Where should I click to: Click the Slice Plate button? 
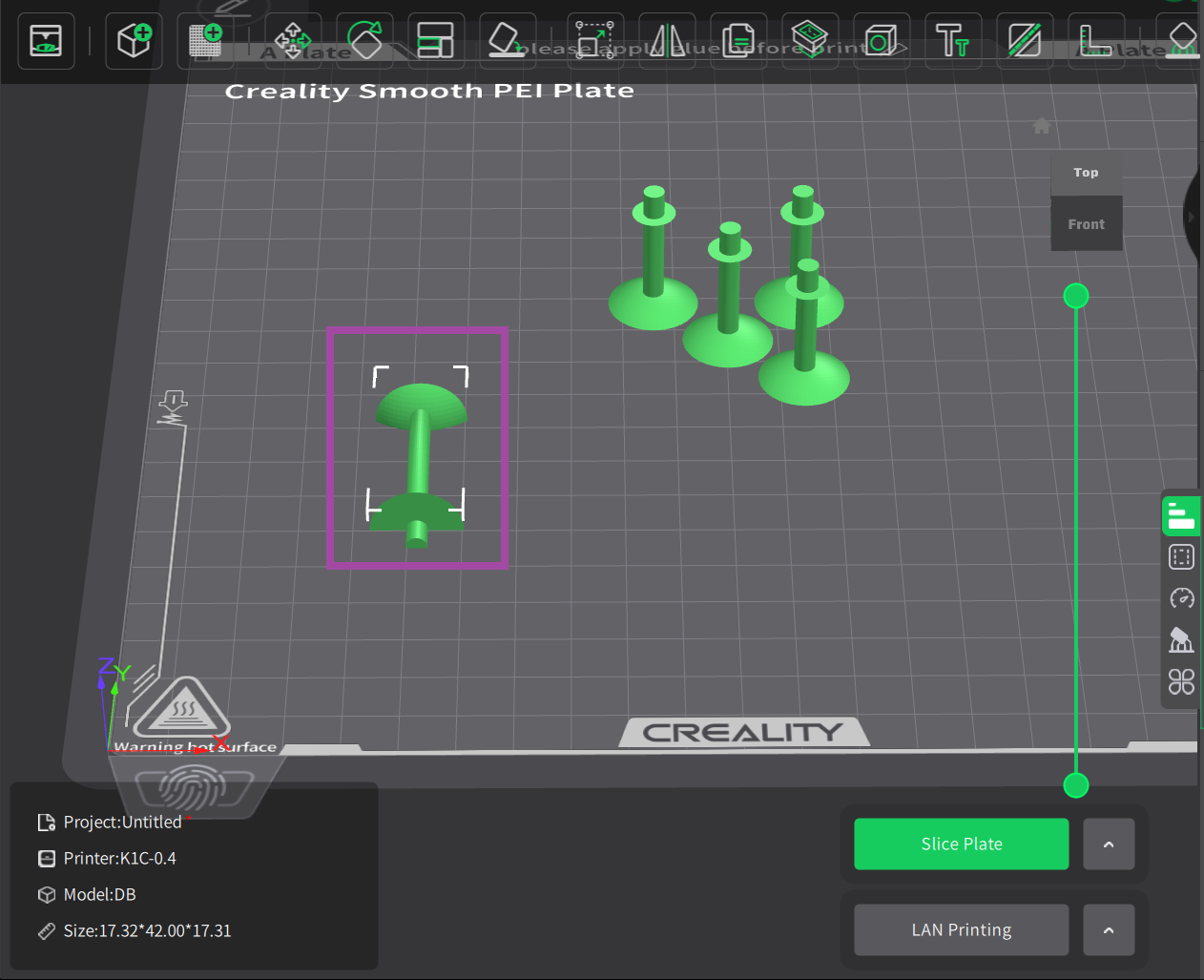pyautogui.click(x=961, y=844)
